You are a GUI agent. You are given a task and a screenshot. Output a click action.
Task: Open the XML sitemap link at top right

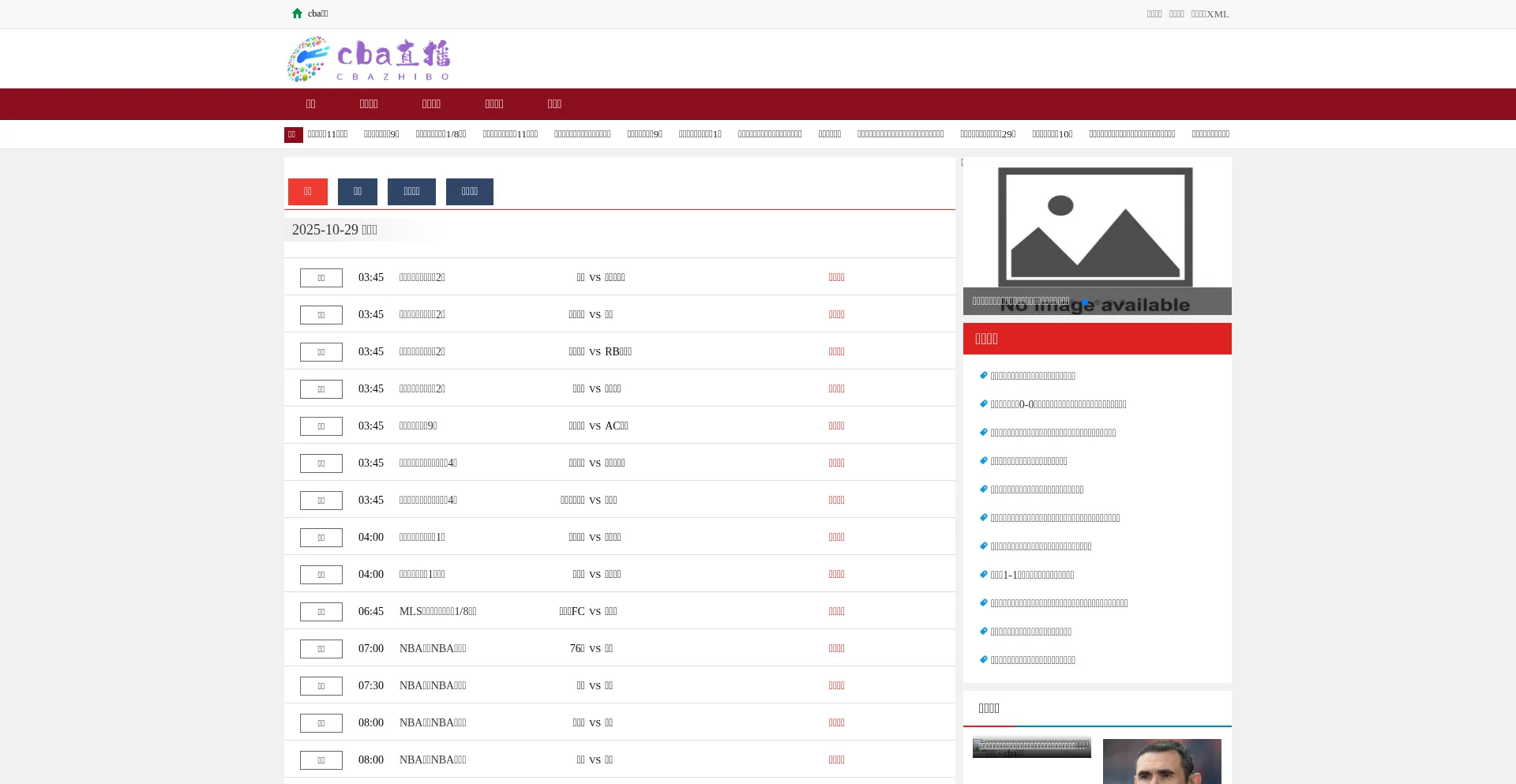1210,14
